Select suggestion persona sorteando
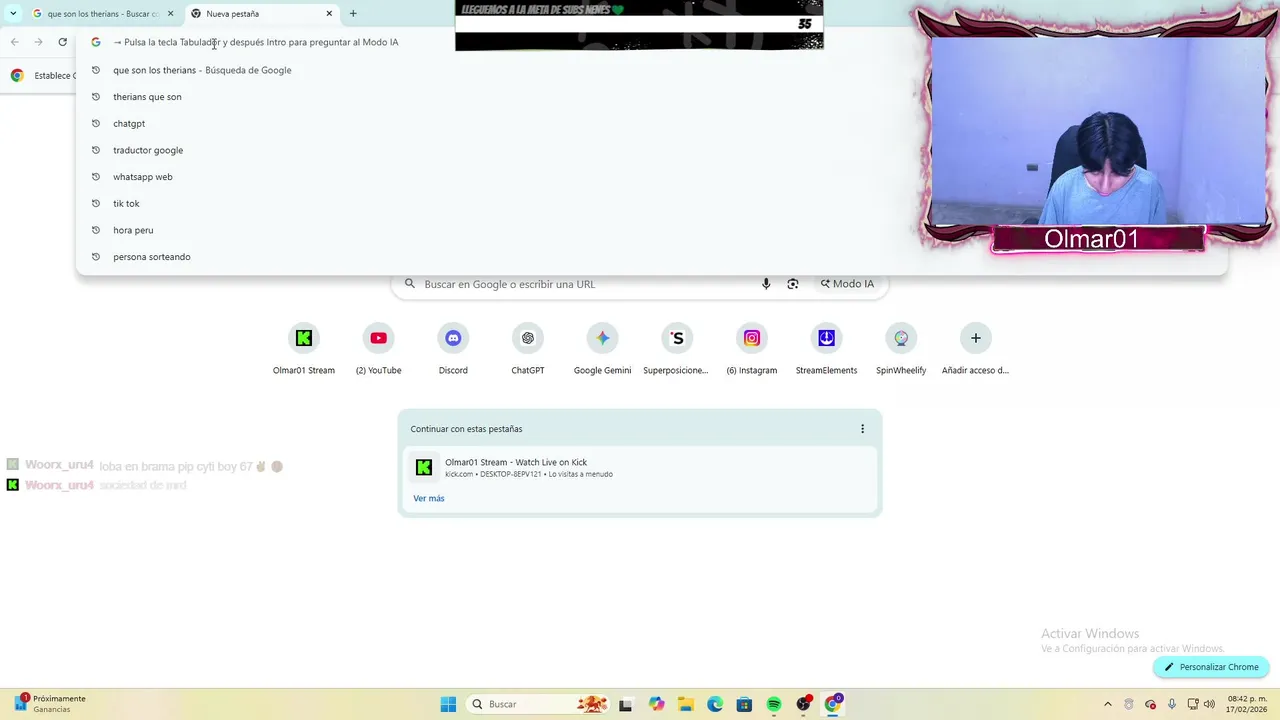1280x720 pixels. 650,257
